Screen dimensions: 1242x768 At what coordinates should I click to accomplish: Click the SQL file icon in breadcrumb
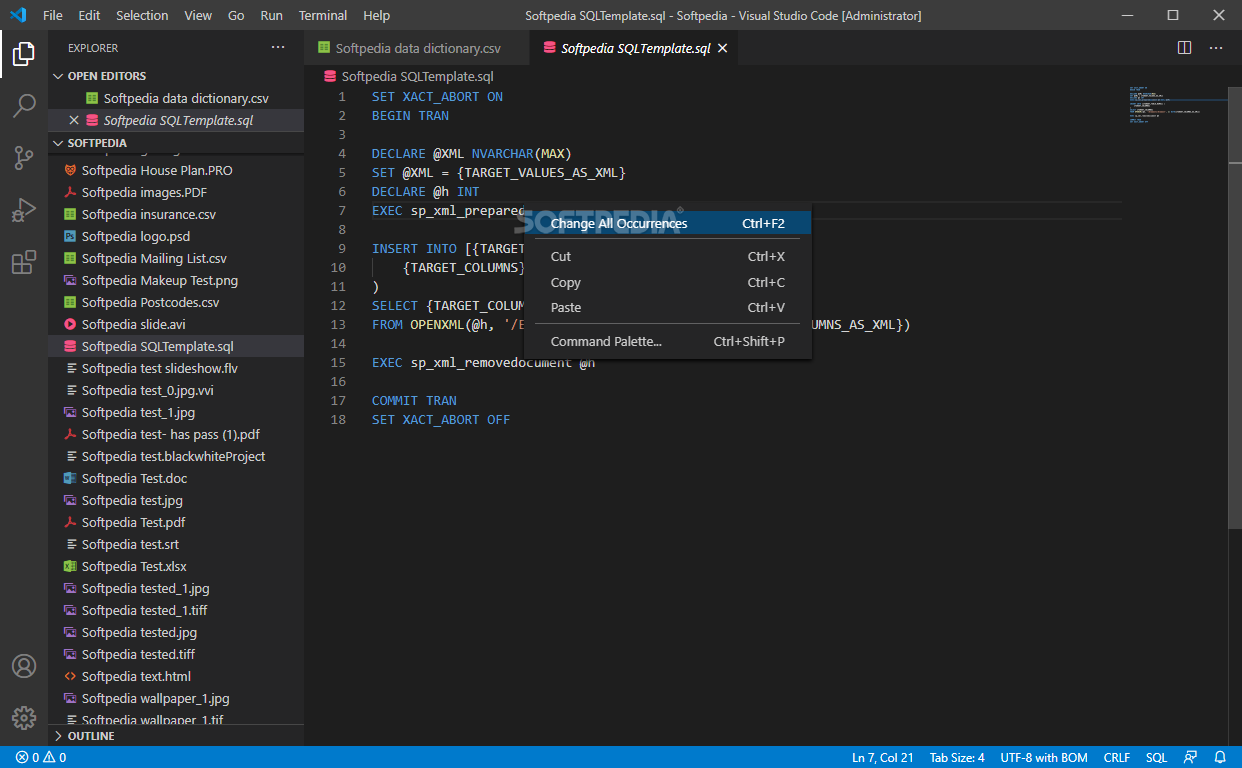click(330, 76)
